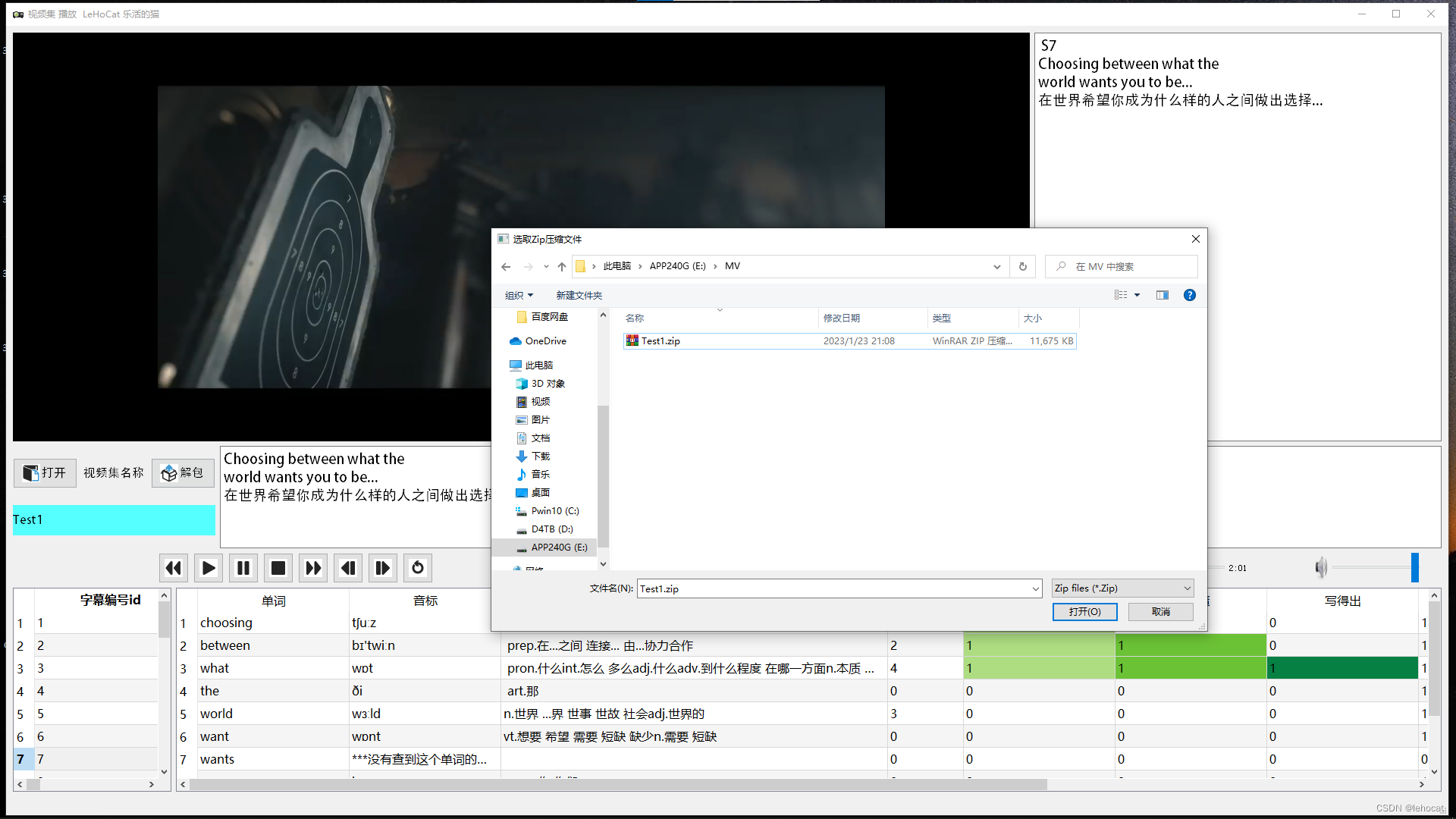Click the fast-forward double-arrow icon
1456x819 pixels.
(313, 568)
